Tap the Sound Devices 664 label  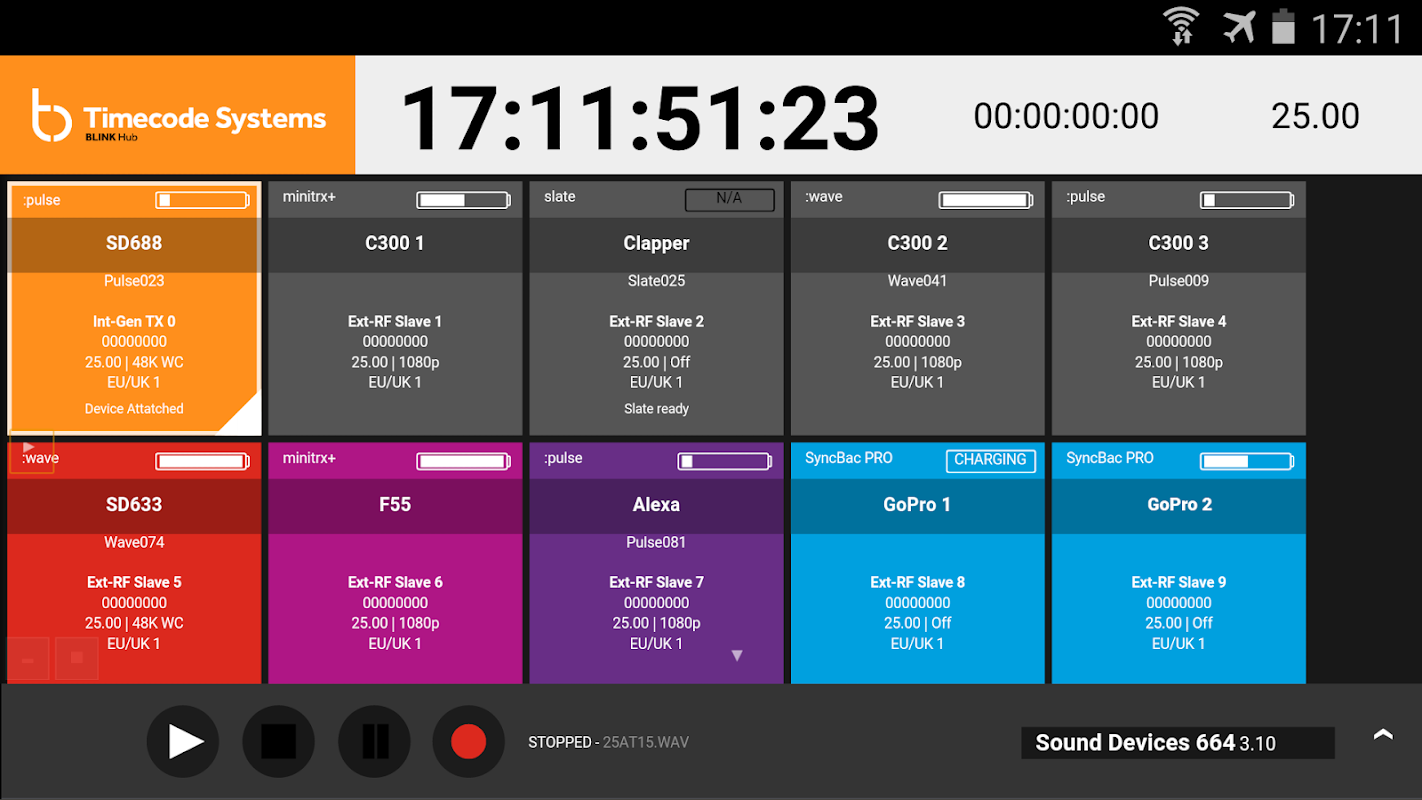click(1178, 743)
